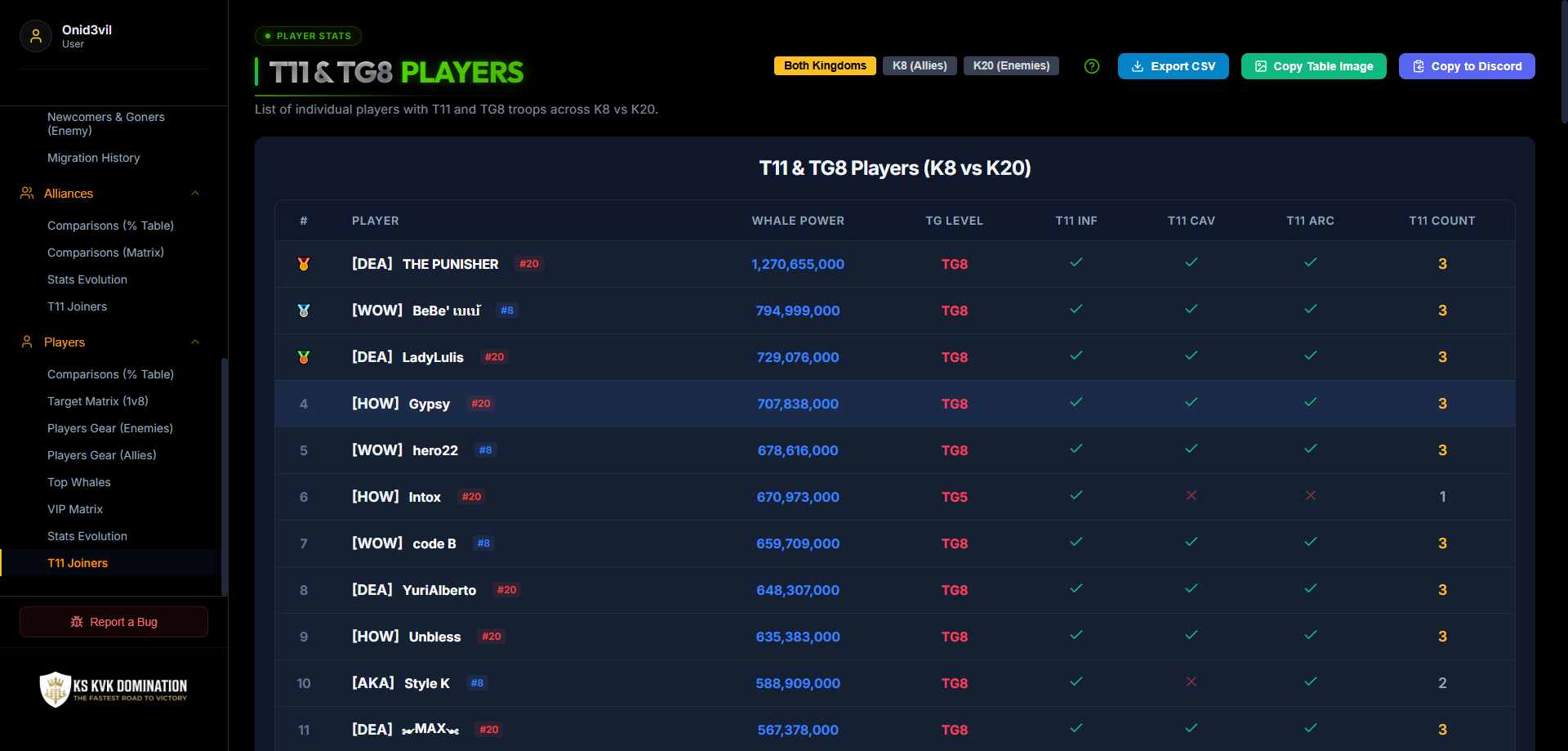This screenshot has width=1568, height=751.
Task: Collapse the Players section chevron
Action: pyautogui.click(x=195, y=342)
